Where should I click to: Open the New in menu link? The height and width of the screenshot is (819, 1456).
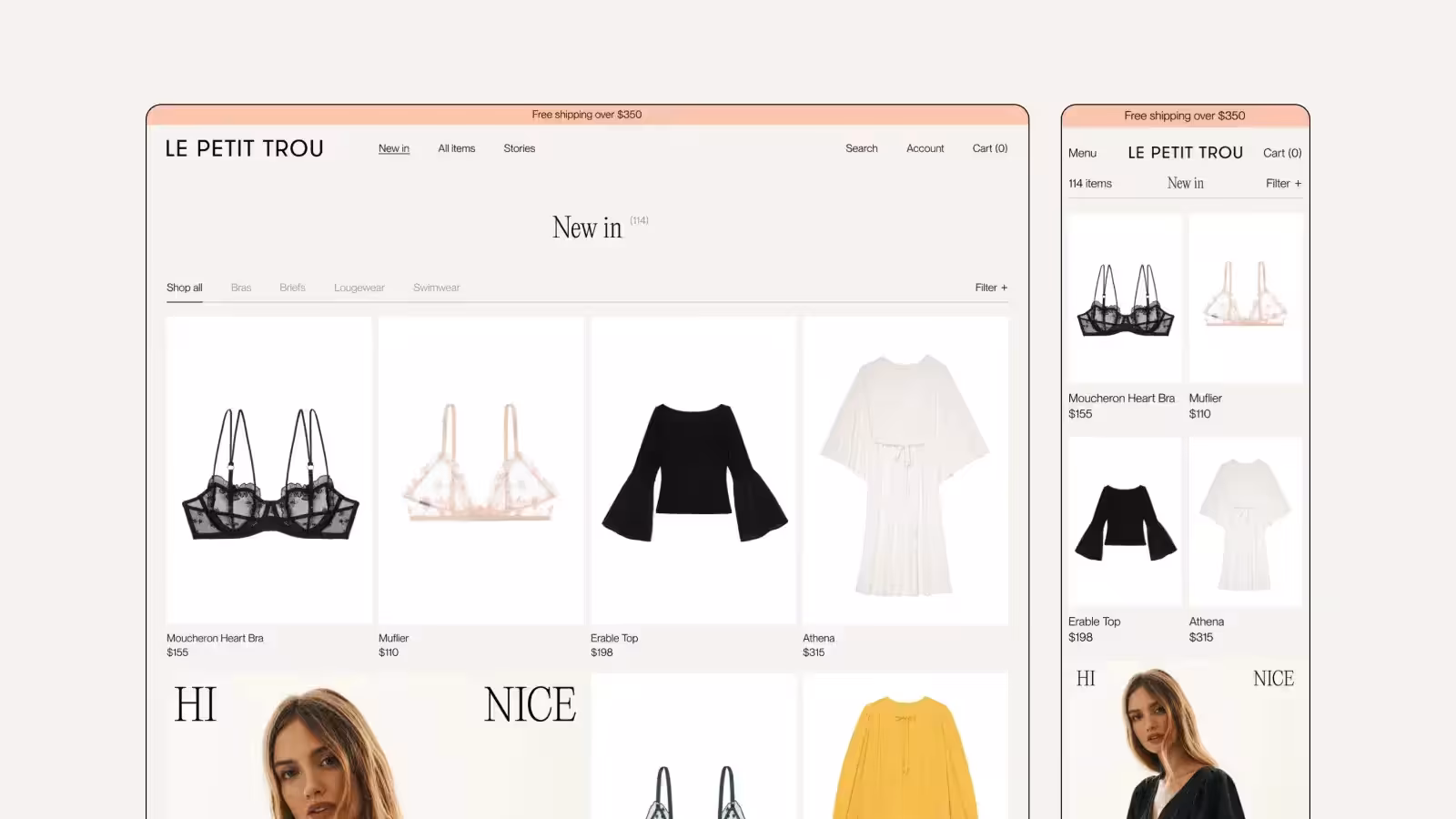point(394,148)
